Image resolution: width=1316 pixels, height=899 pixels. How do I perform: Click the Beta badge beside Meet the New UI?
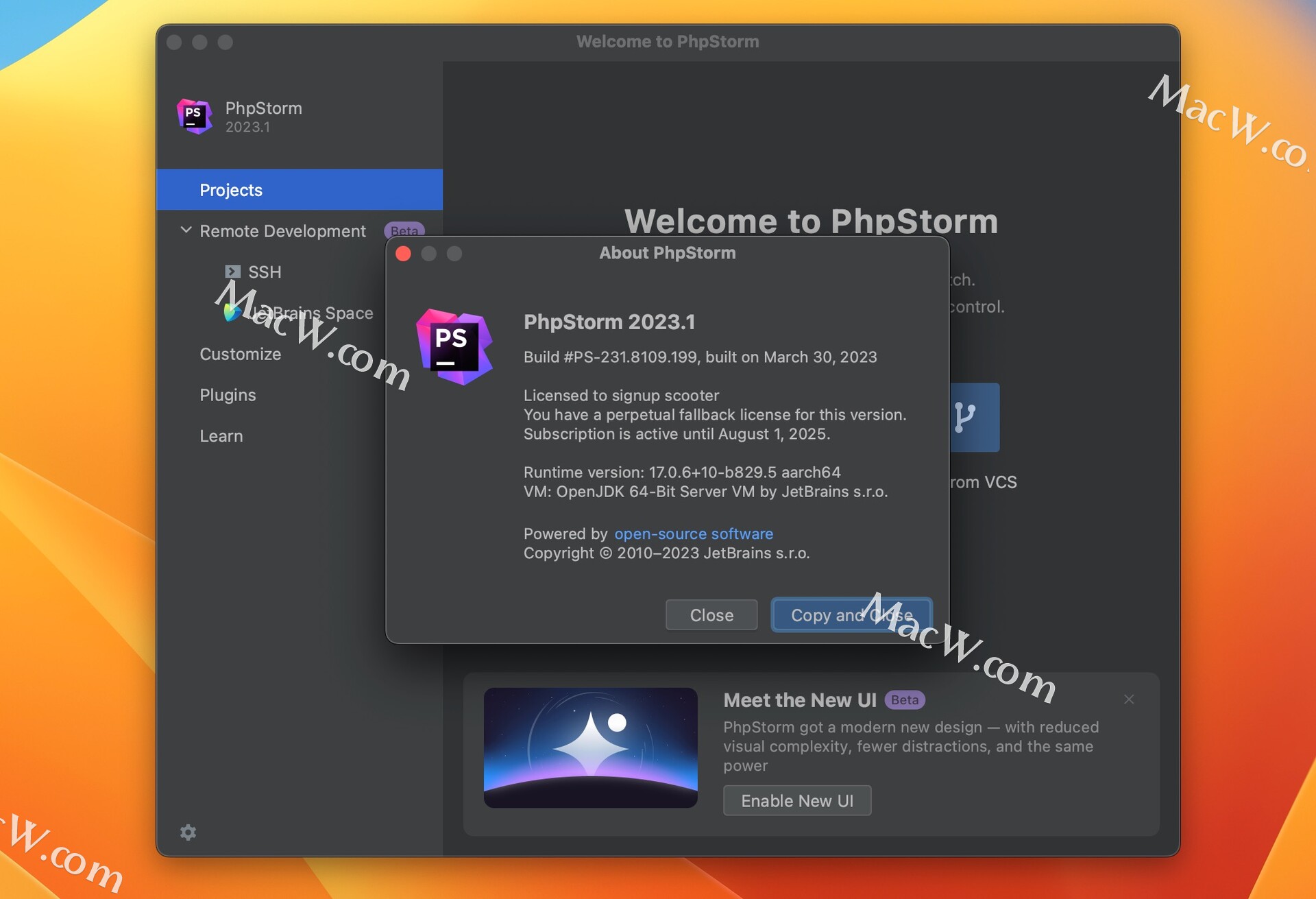(x=905, y=699)
